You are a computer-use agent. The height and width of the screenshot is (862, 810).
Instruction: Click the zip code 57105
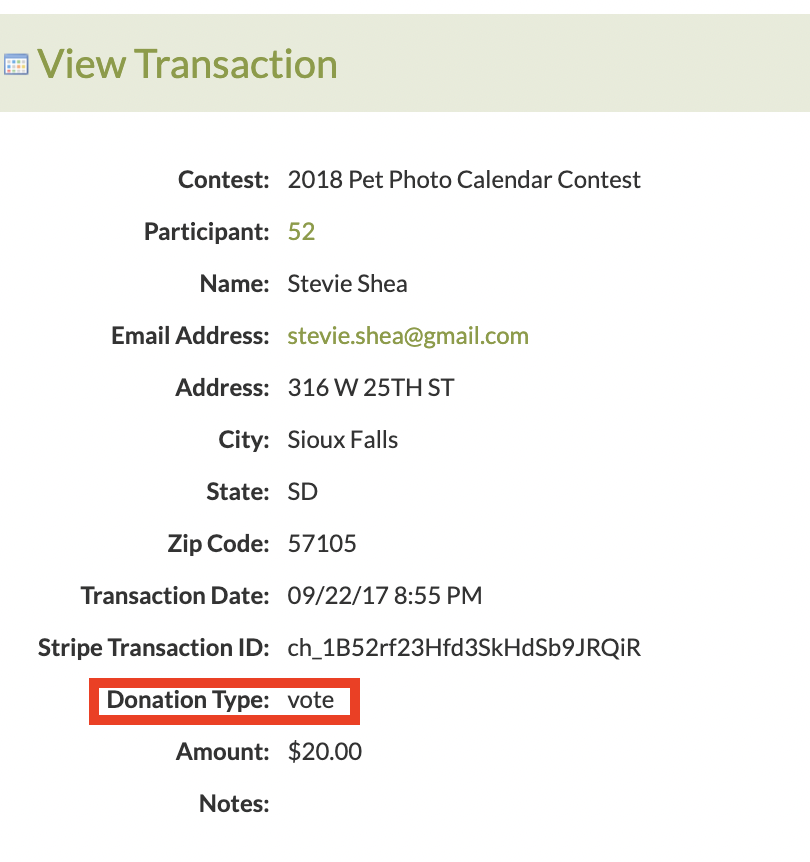(322, 544)
